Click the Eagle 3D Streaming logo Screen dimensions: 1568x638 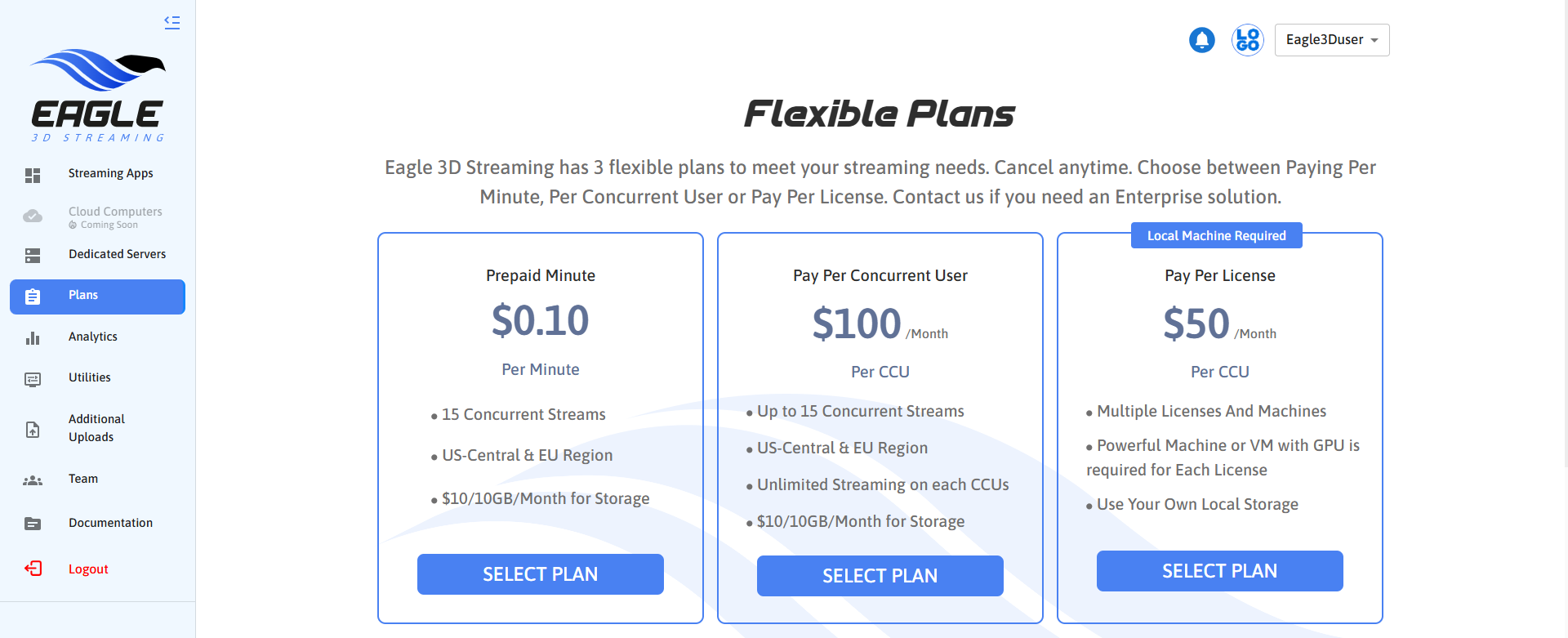[x=98, y=95]
